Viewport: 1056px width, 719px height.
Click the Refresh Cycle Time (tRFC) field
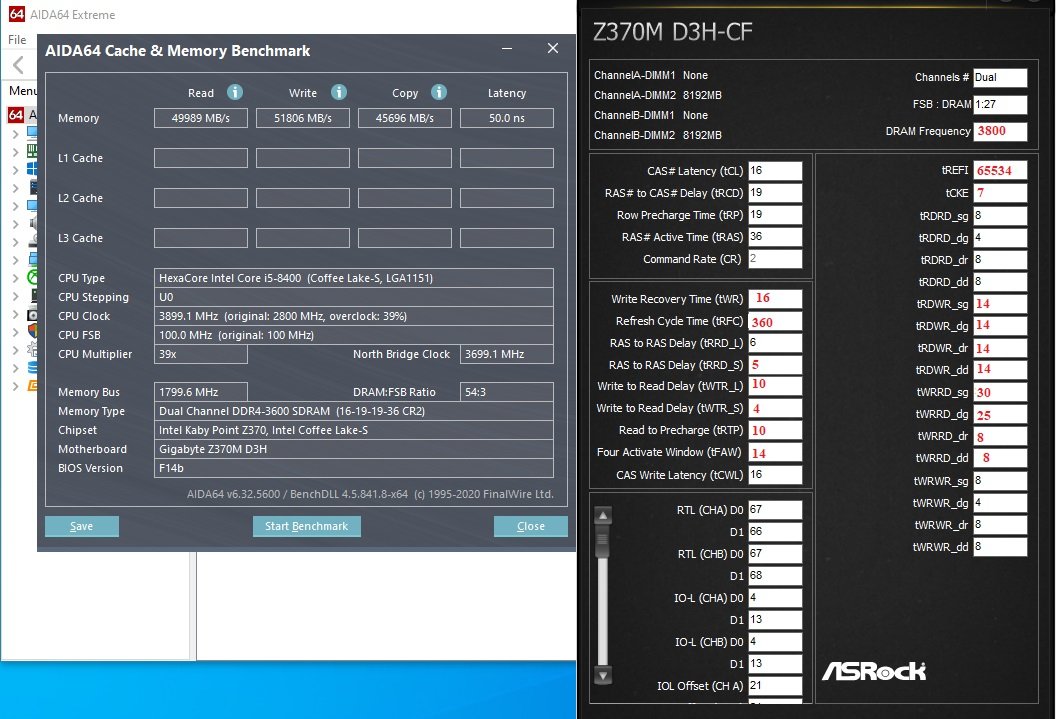[x=775, y=321]
